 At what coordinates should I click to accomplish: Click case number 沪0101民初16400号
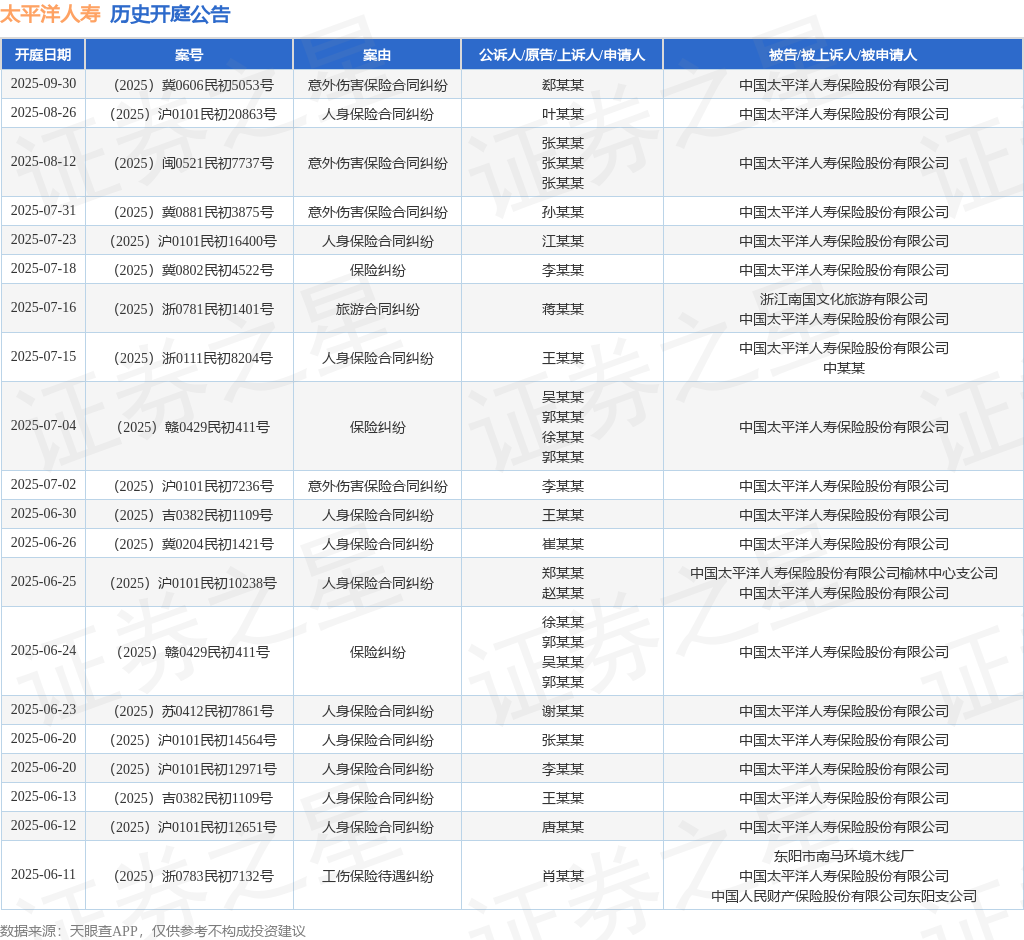click(x=193, y=241)
